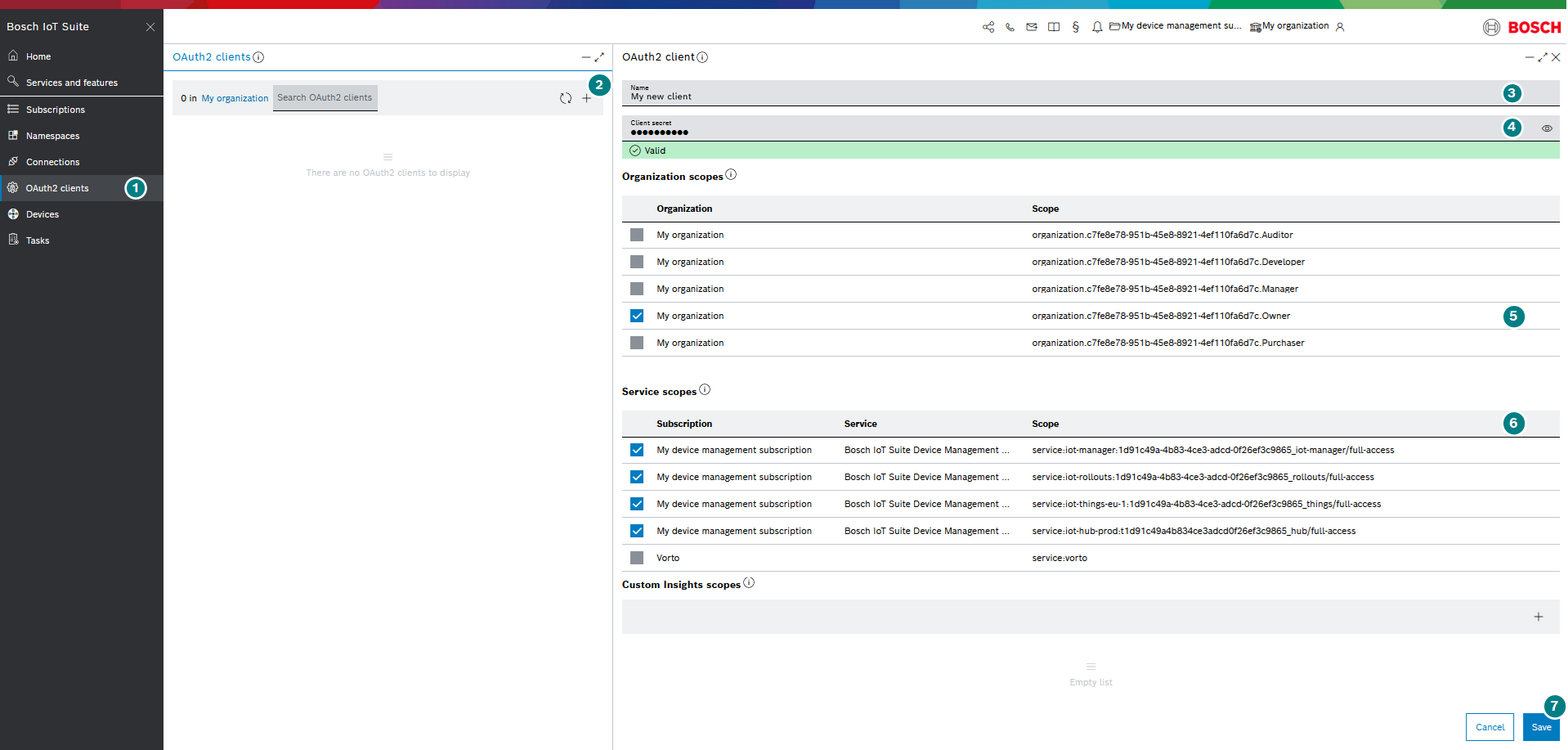Close the Bosch IoT Suite sidebar
The image size is (1568, 750).
point(150,27)
